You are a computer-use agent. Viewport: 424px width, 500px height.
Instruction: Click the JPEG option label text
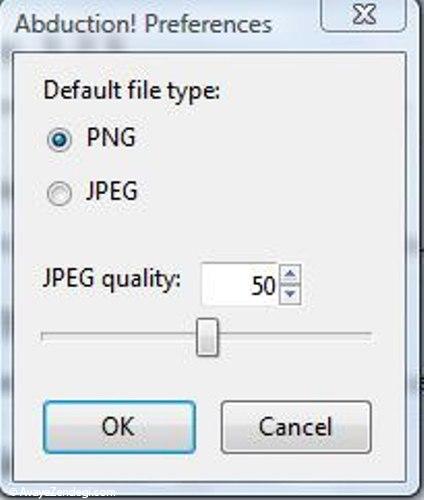[111, 191]
